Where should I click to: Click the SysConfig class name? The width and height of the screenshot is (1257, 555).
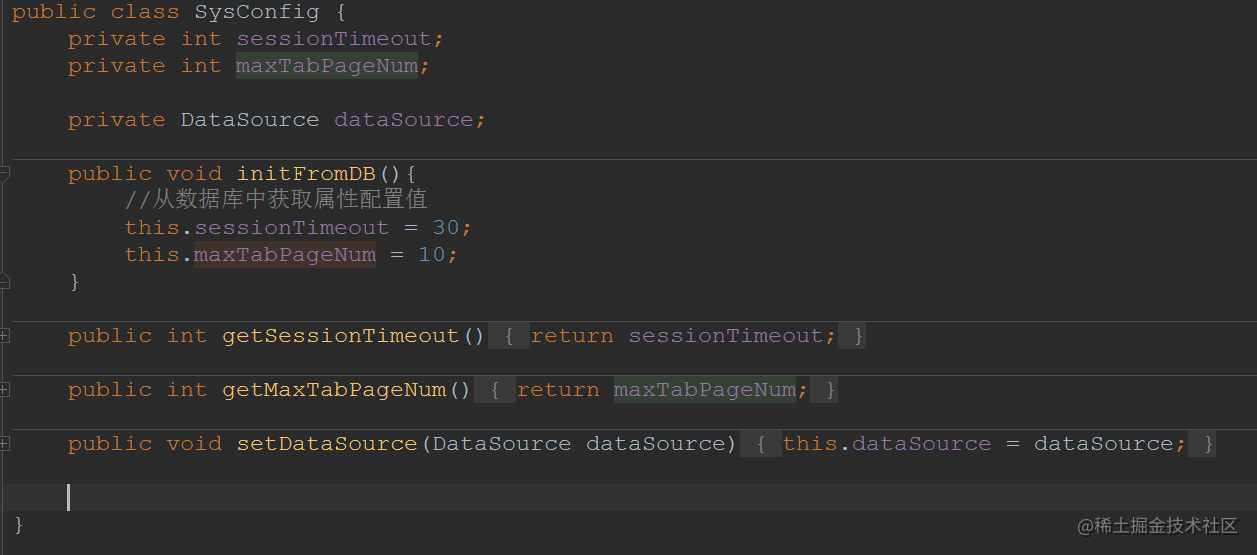click(257, 12)
